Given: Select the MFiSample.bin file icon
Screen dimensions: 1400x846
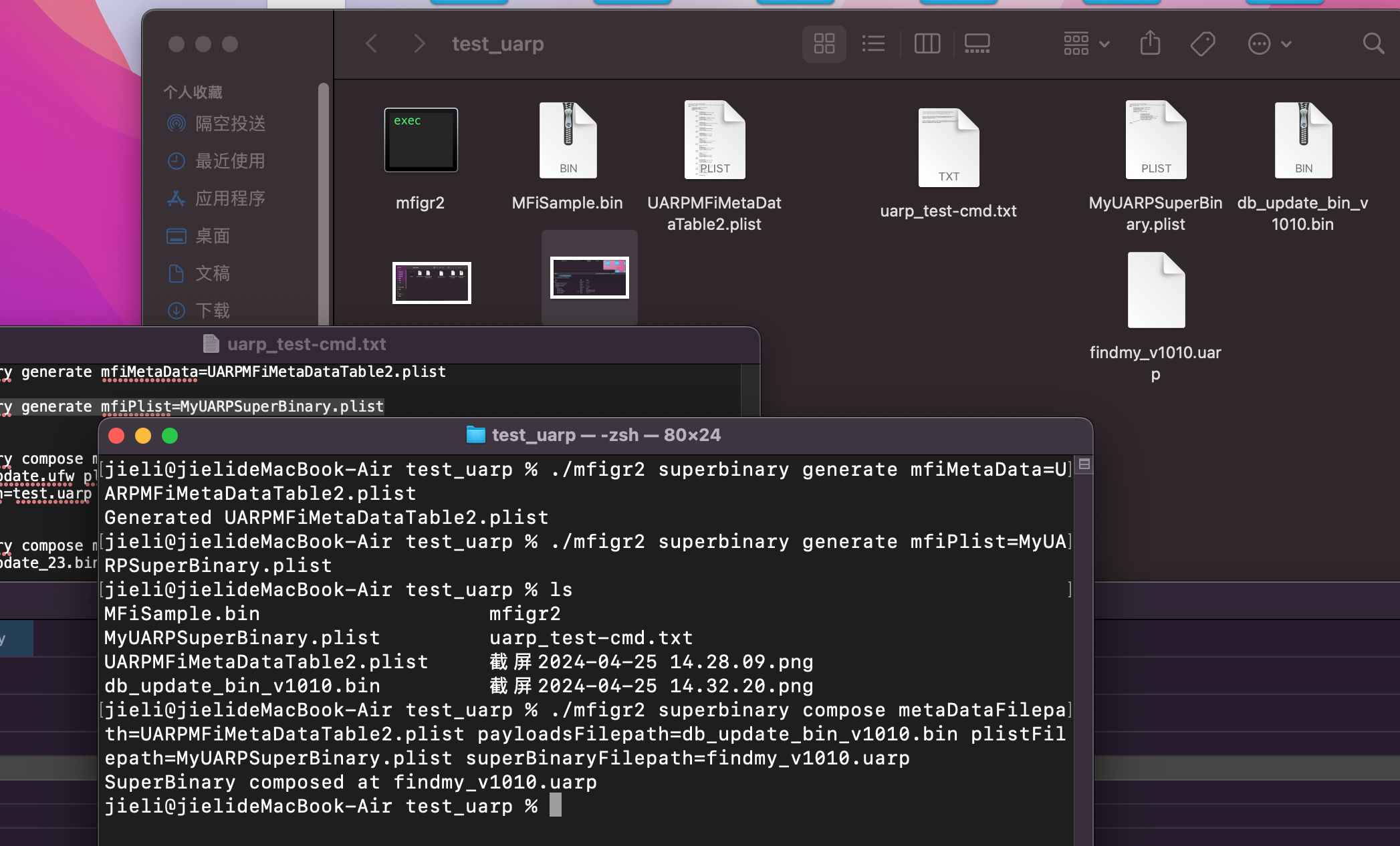Looking at the screenshot, I should tap(568, 140).
